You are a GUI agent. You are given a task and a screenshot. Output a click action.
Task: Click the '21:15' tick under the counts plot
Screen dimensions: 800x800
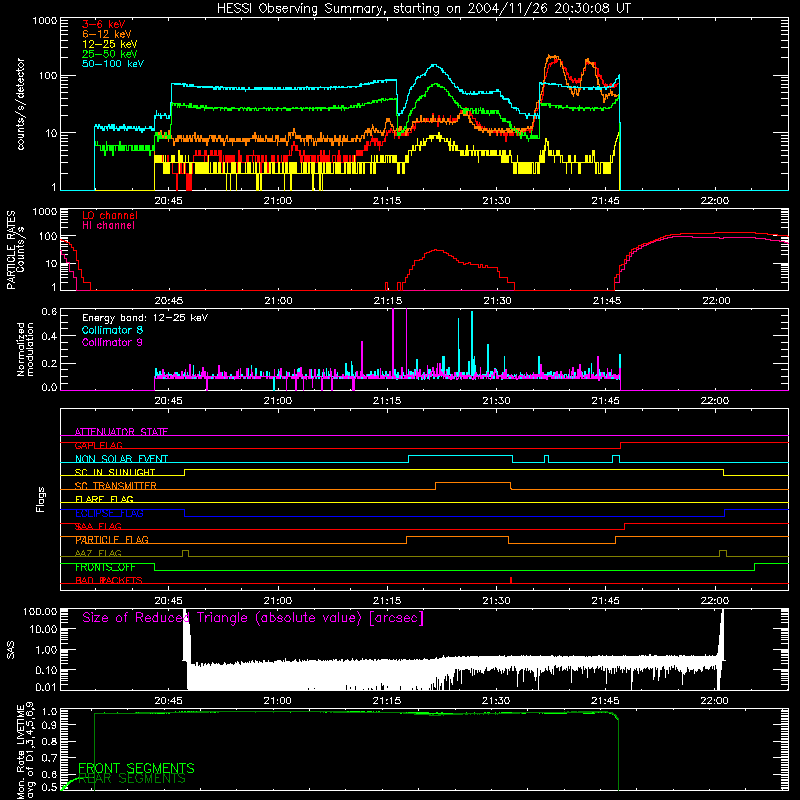pyautogui.click(x=387, y=201)
